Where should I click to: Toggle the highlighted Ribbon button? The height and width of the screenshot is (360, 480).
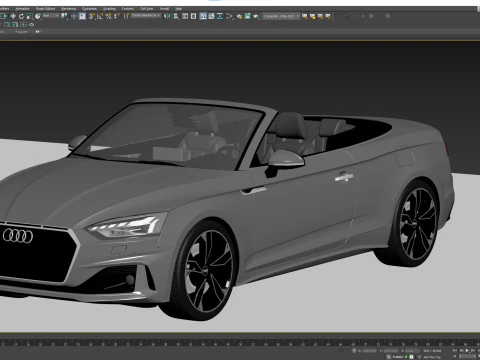(x=203, y=16)
